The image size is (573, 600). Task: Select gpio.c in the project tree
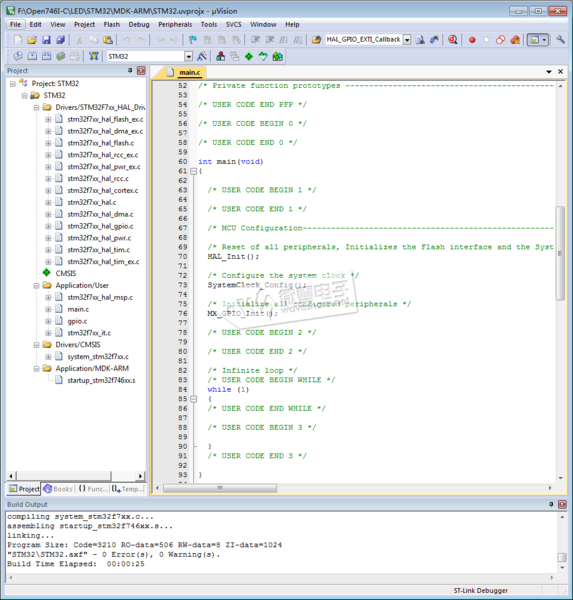point(77,321)
